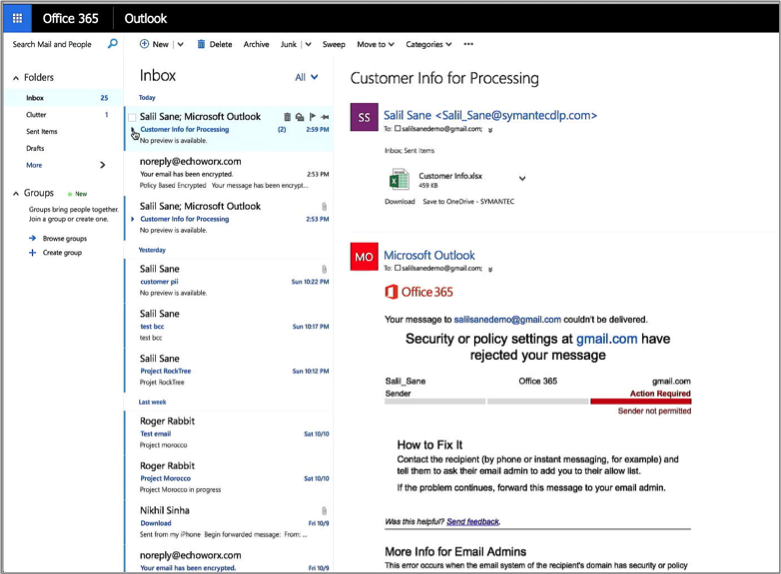This screenshot has height=574, width=781.
Task: Click Save to OneDrive - SYMANTEC
Action: click(468, 201)
